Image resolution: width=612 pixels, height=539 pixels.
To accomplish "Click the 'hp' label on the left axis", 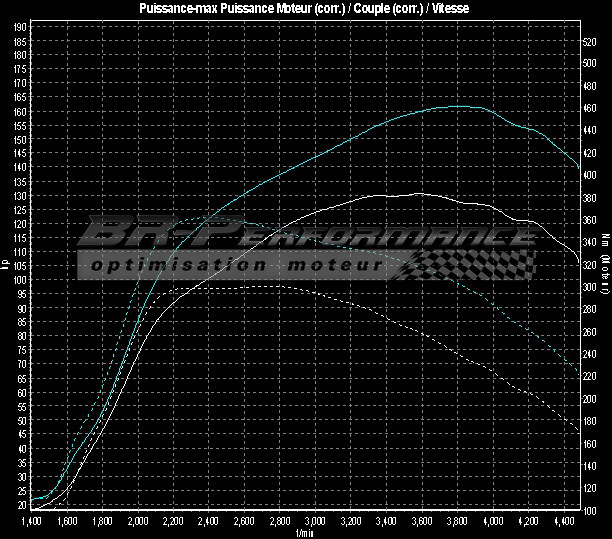I will pos(6,263).
